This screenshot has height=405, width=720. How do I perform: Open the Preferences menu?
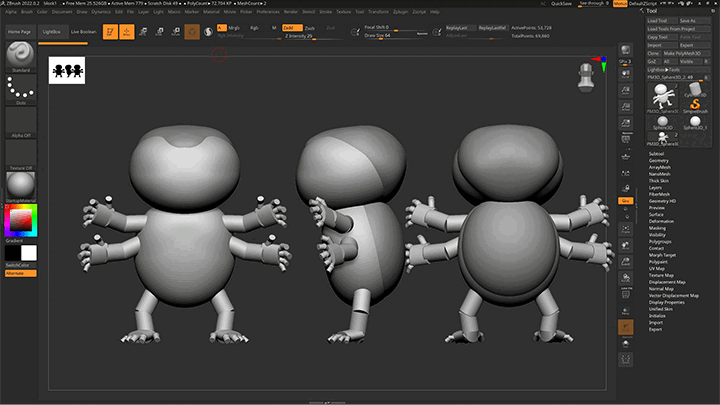pyautogui.click(x=268, y=12)
